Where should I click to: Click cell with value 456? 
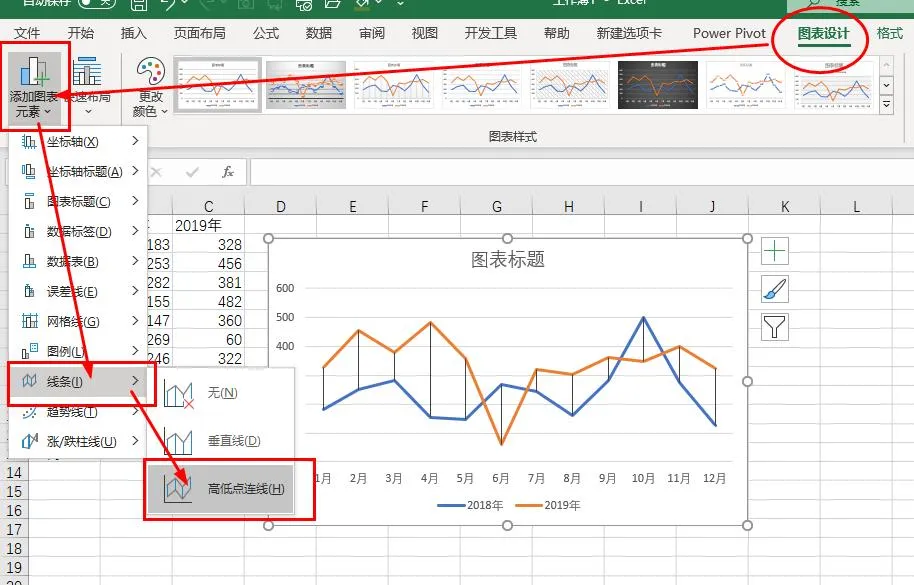[x=208, y=263]
